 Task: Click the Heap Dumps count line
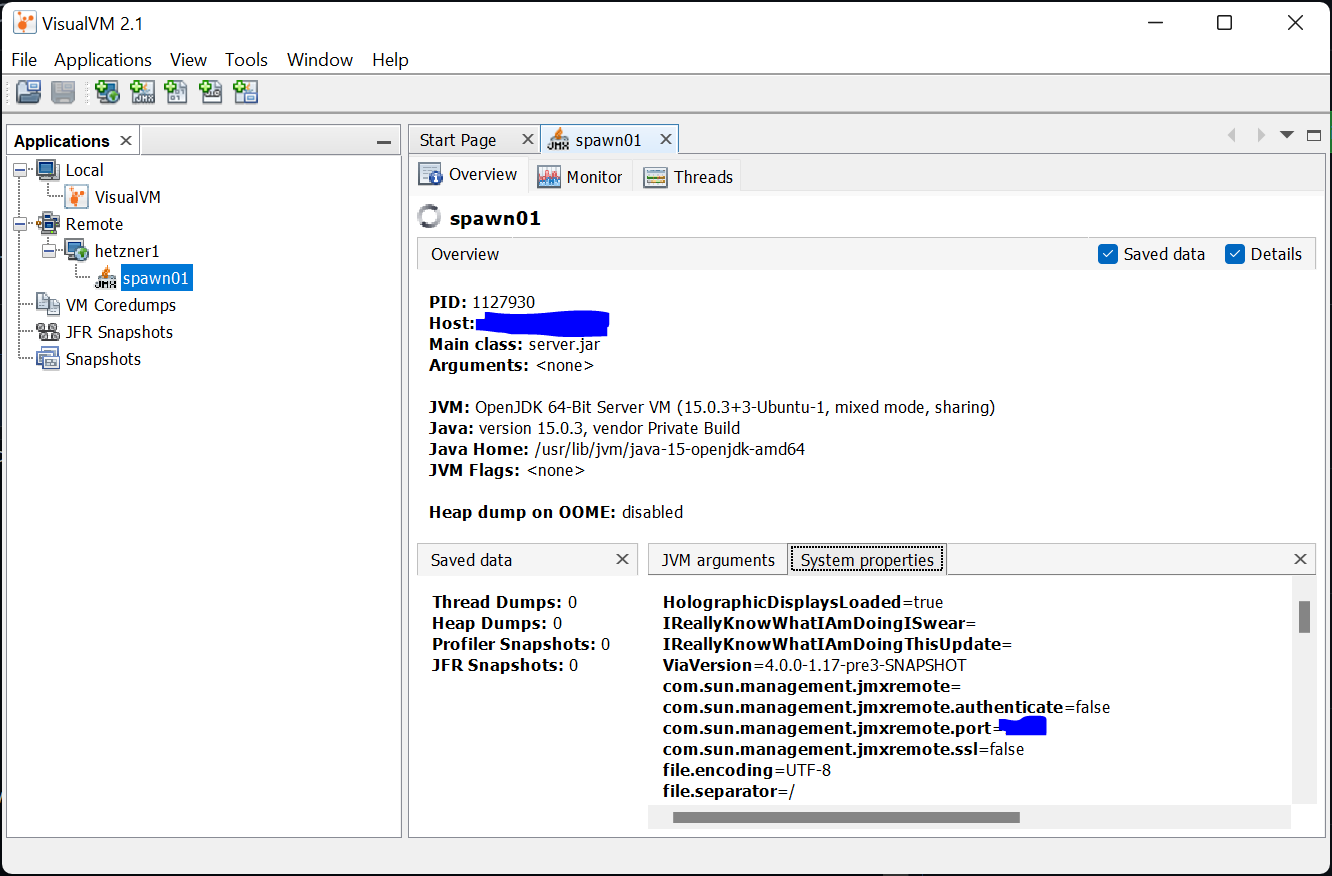[497, 623]
